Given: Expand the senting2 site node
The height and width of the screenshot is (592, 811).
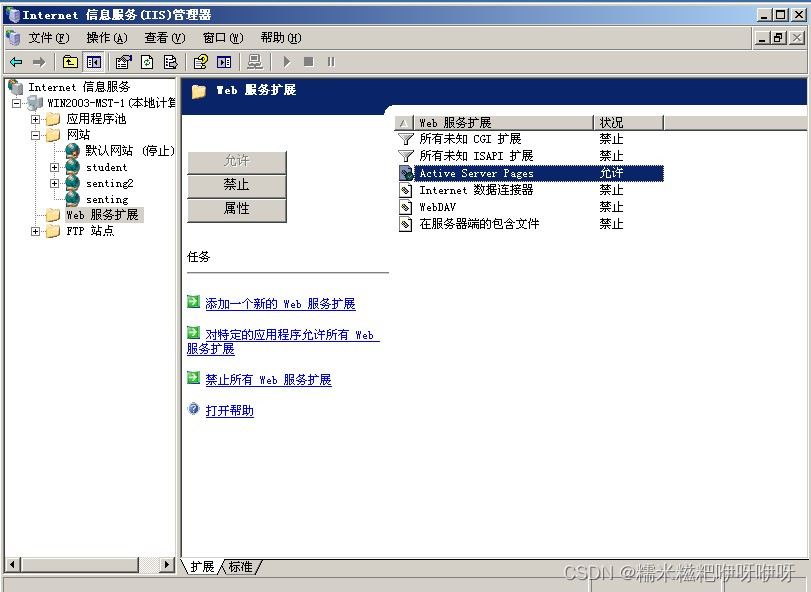Looking at the screenshot, I should coord(54,184).
